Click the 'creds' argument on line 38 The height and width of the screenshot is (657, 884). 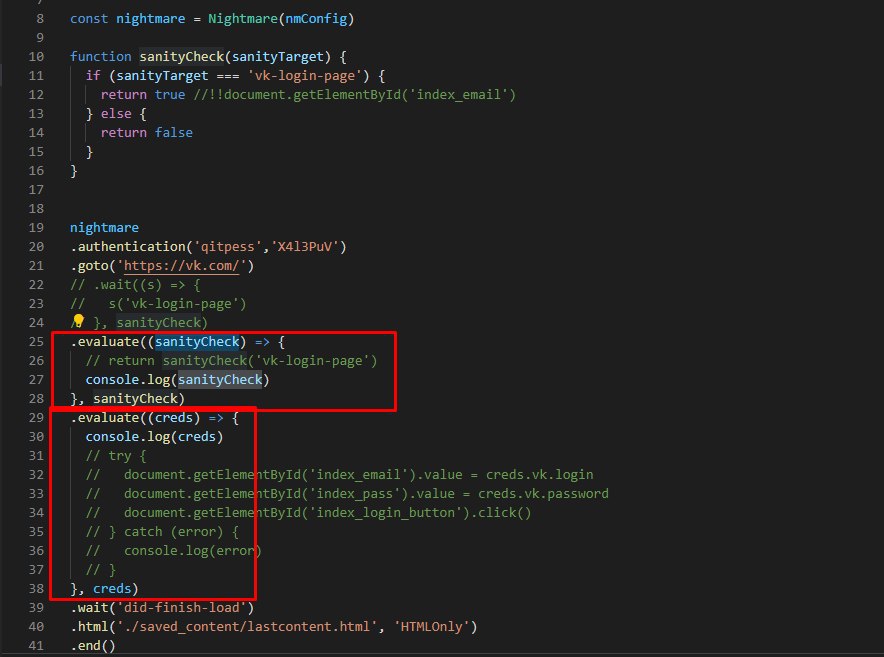tap(112, 589)
